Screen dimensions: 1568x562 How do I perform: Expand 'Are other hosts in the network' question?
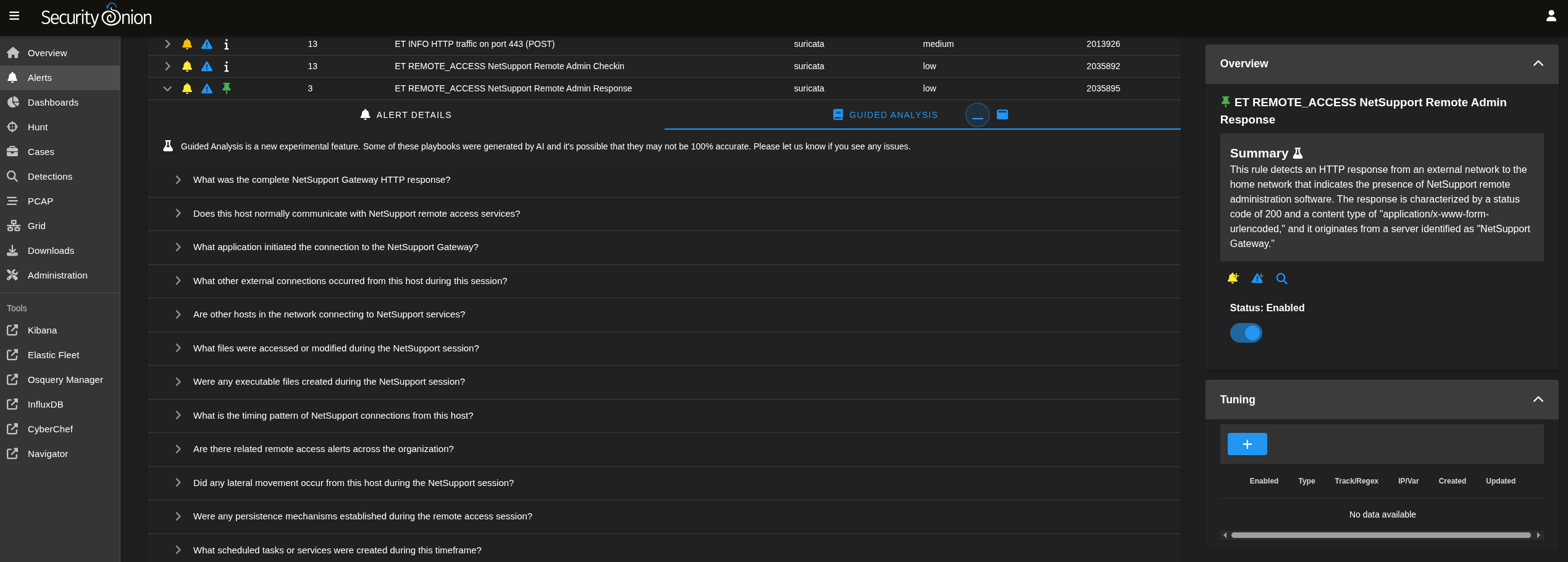point(664,314)
